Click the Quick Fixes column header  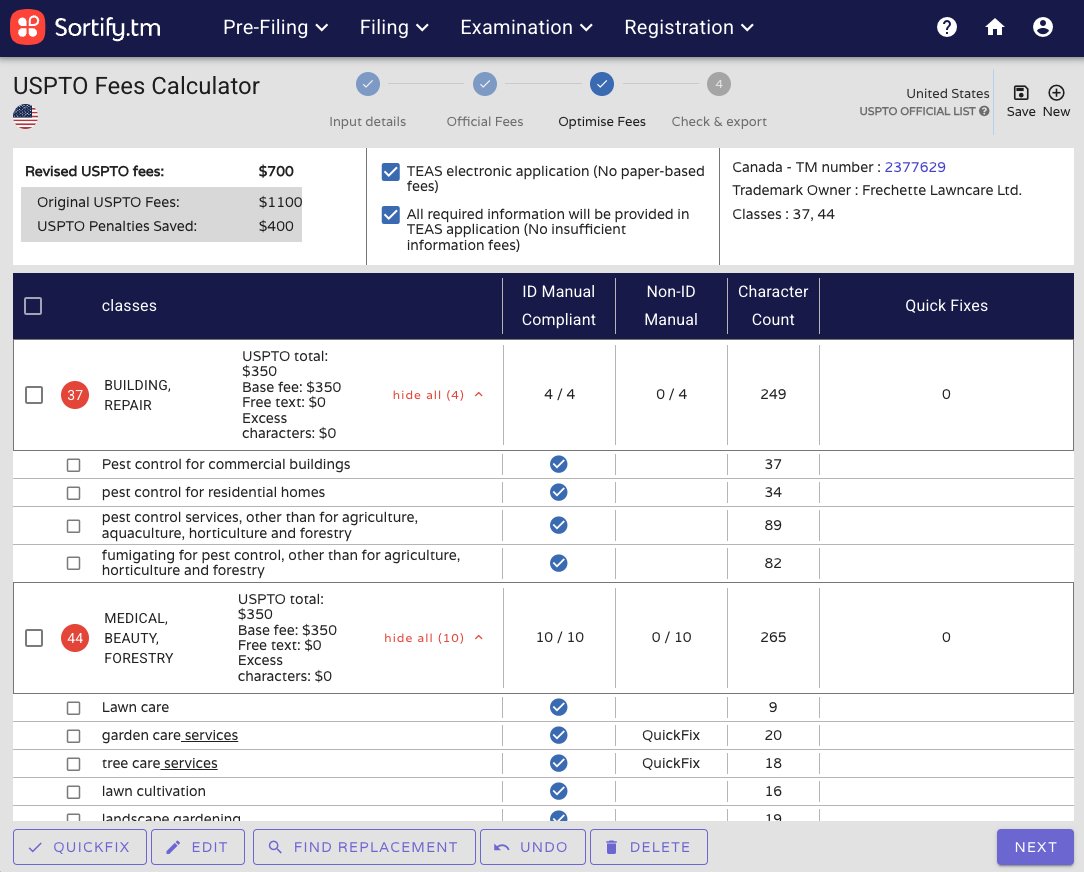pyautogui.click(x=946, y=306)
